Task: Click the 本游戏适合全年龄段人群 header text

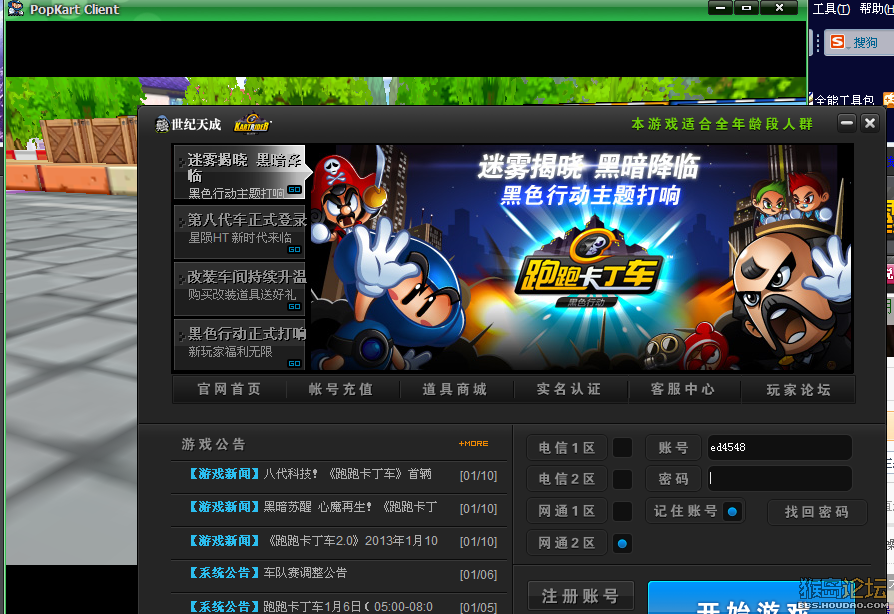Action: (x=722, y=124)
